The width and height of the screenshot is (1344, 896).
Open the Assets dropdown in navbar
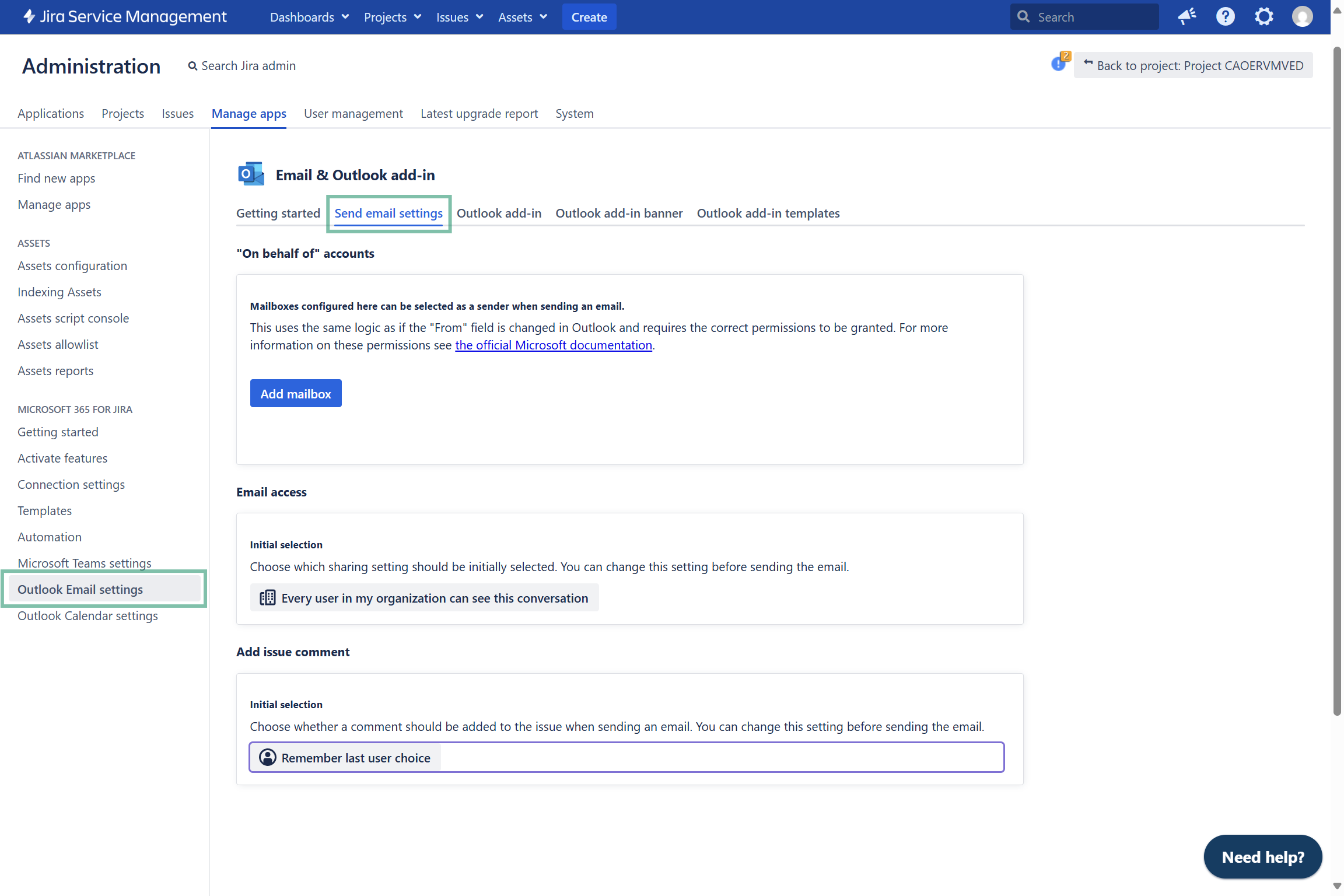point(523,17)
